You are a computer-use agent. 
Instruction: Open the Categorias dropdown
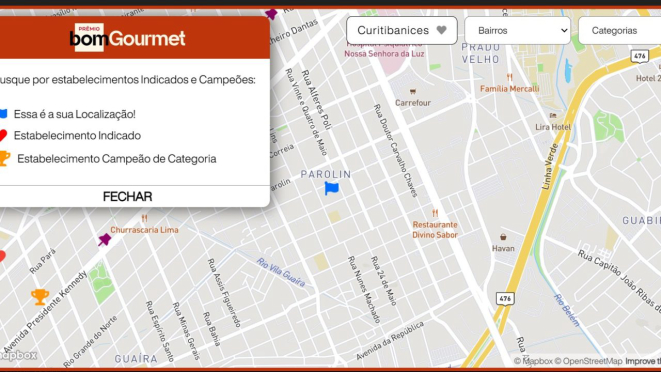(619, 30)
